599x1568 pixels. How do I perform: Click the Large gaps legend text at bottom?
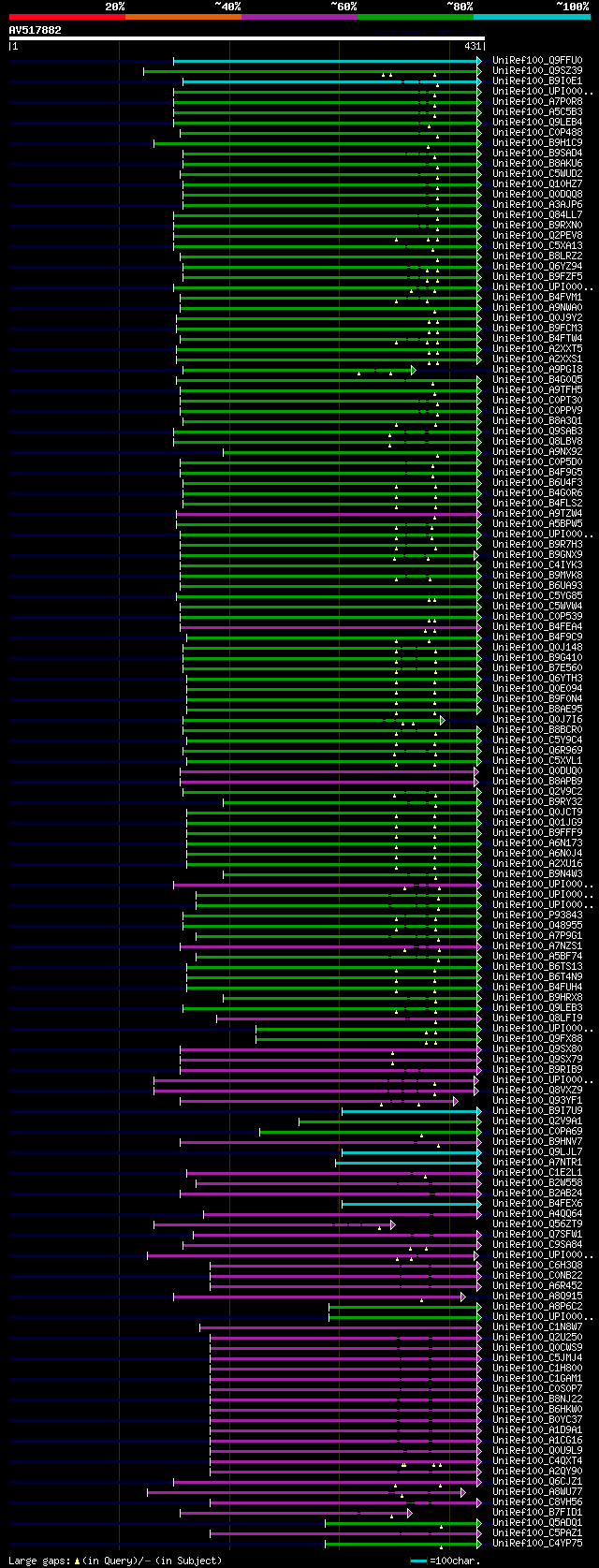tap(115, 1561)
